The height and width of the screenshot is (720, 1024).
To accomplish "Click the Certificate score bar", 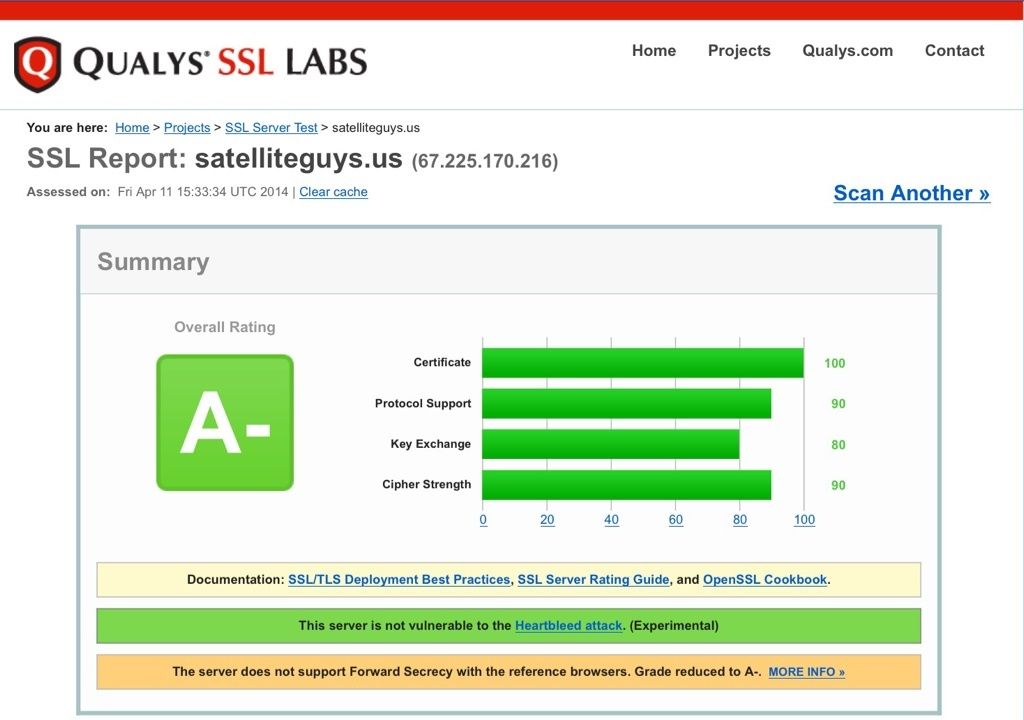I will [643, 363].
